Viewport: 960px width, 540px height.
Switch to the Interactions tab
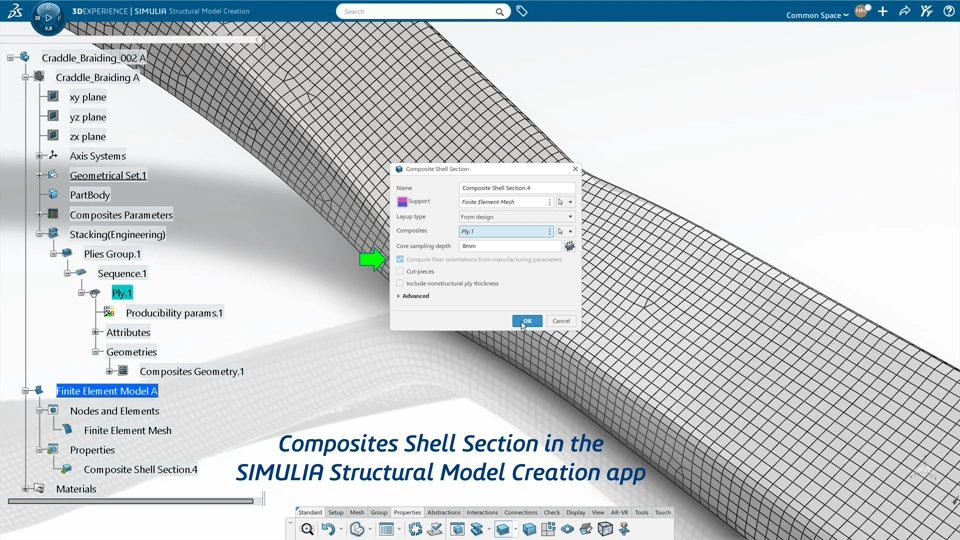click(x=482, y=512)
